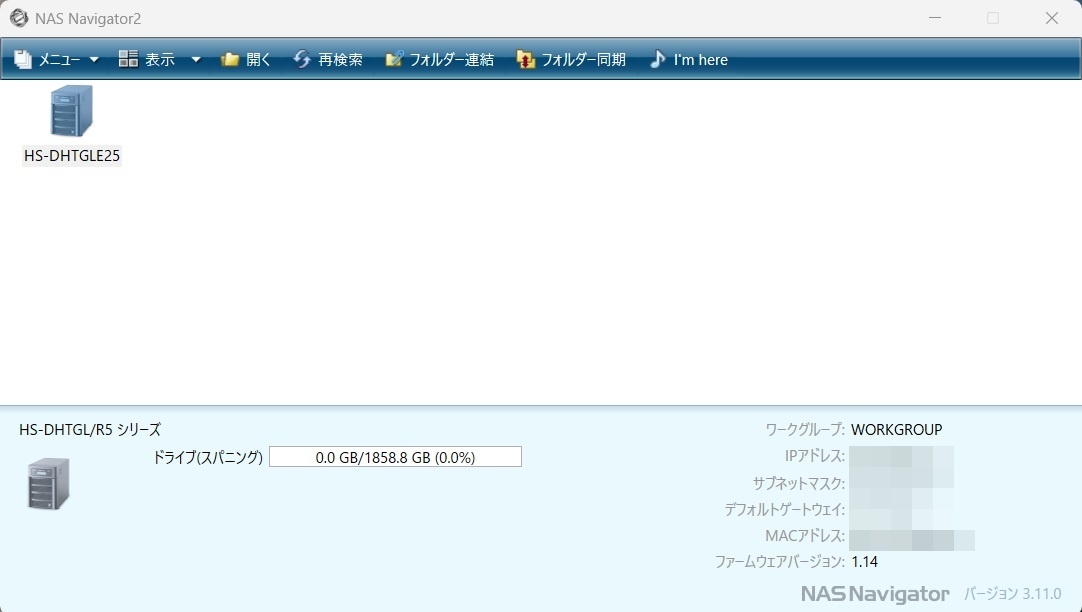Click the WORKGROUP value text
Image resolution: width=1082 pixels, height=612 pixels.
(x=896, y=430)
